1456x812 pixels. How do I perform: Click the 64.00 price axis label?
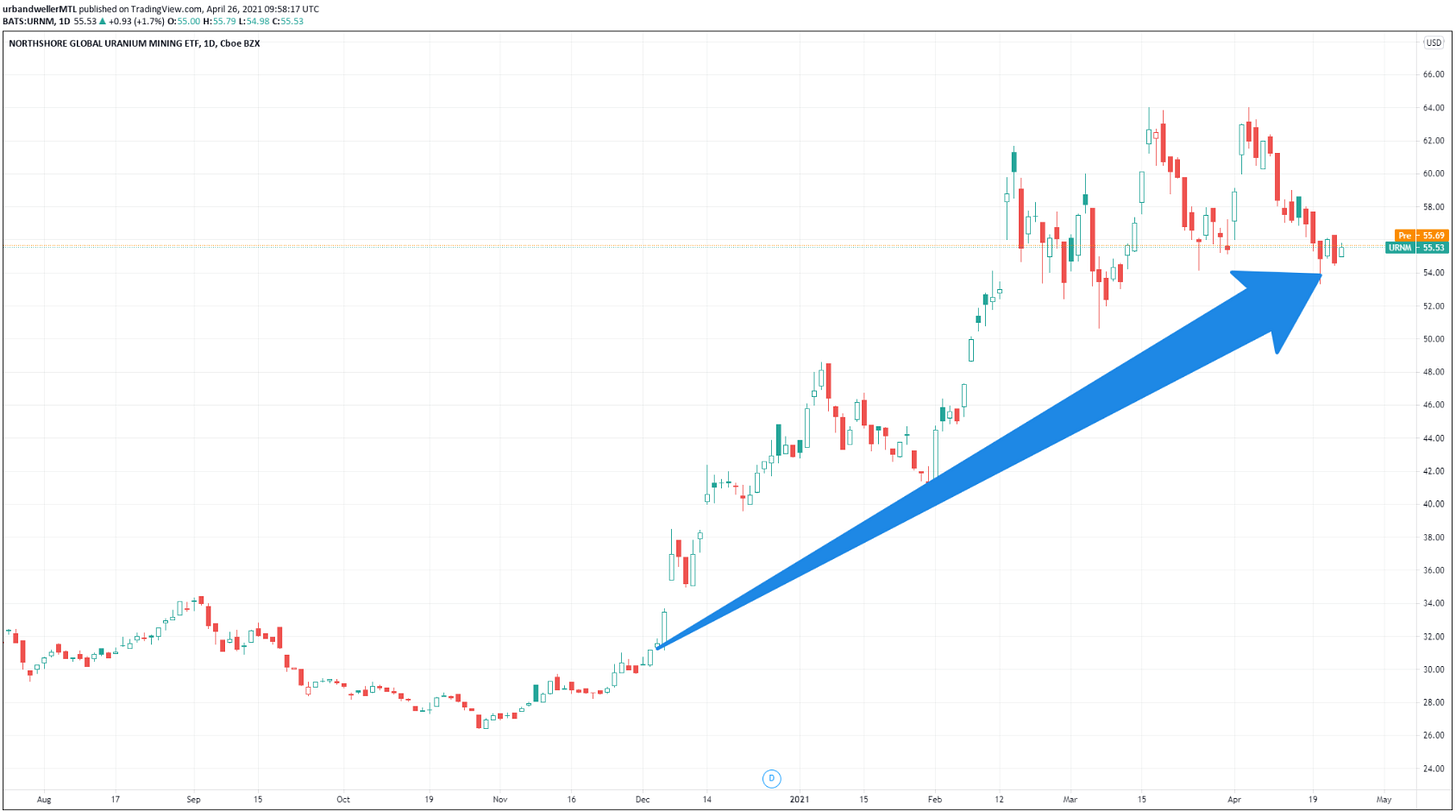pyautogui.click(x=1433, y=108)
